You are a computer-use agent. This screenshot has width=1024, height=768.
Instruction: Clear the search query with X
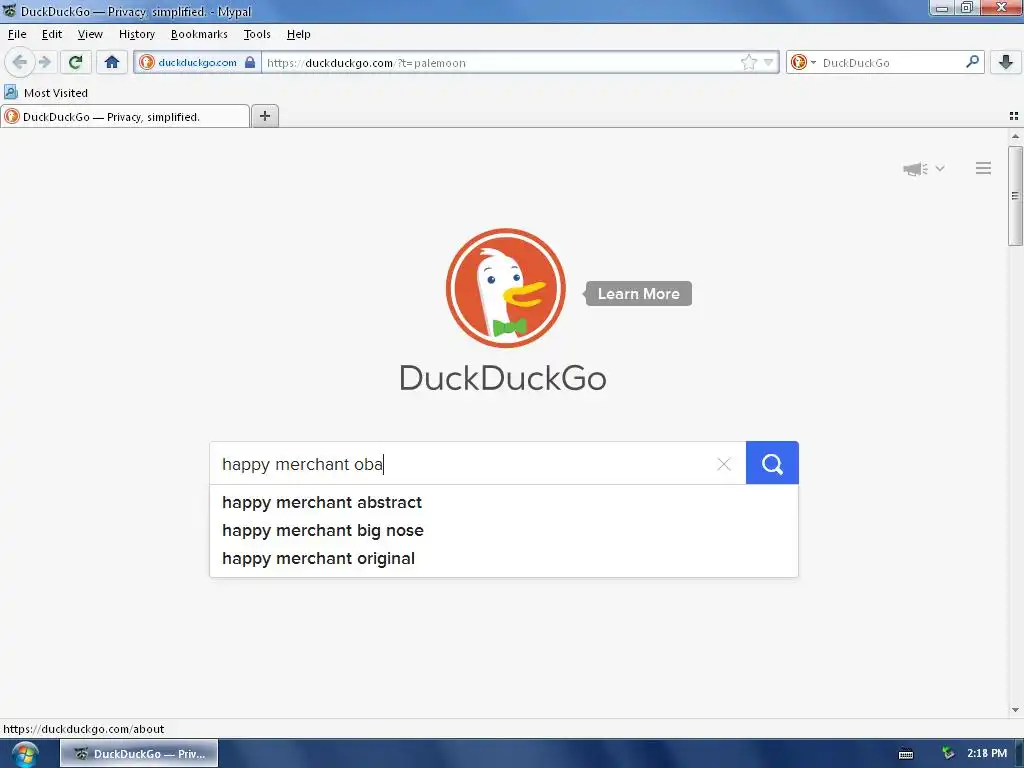[x=724, y=464]
